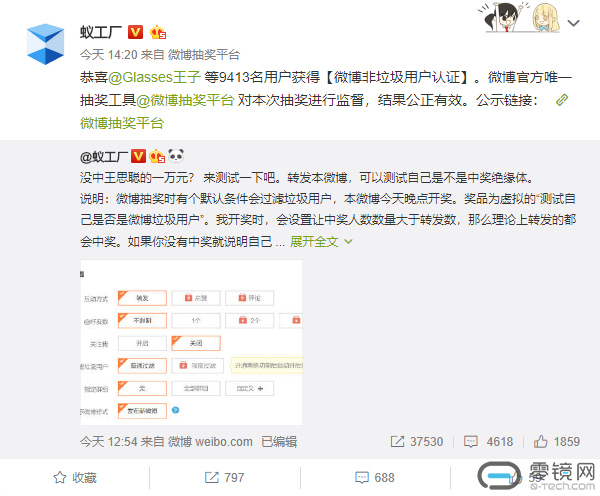
Task: Enlarge the lottery settings screenshot thumbnail
Action: pos(191,342)
